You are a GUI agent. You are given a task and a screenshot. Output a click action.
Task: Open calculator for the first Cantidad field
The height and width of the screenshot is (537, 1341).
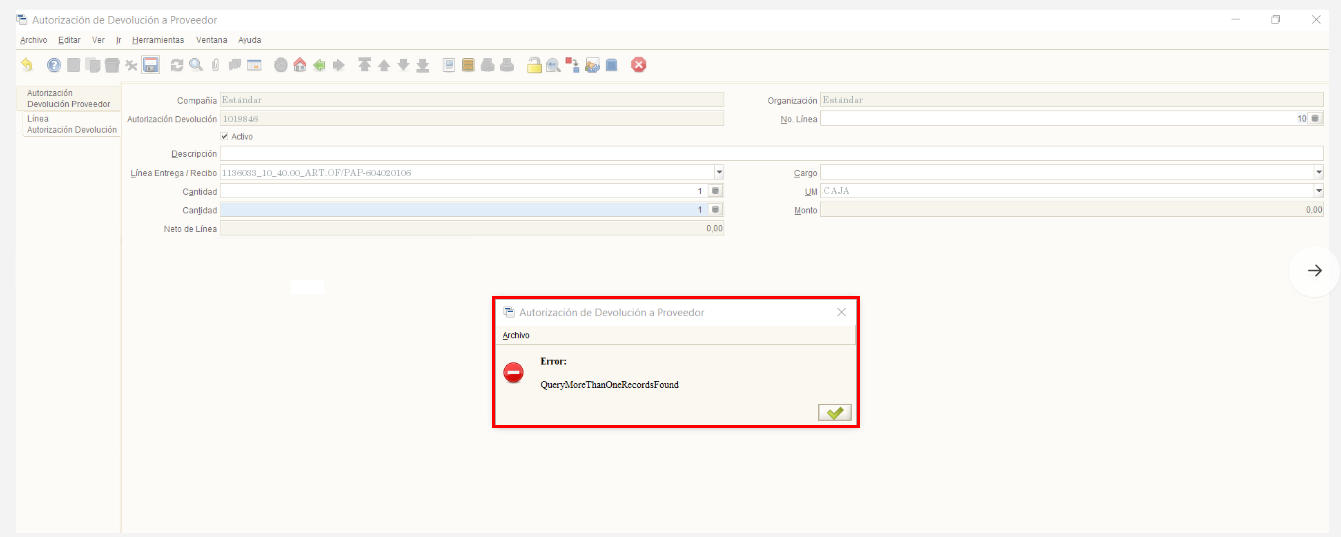[716, 190]
